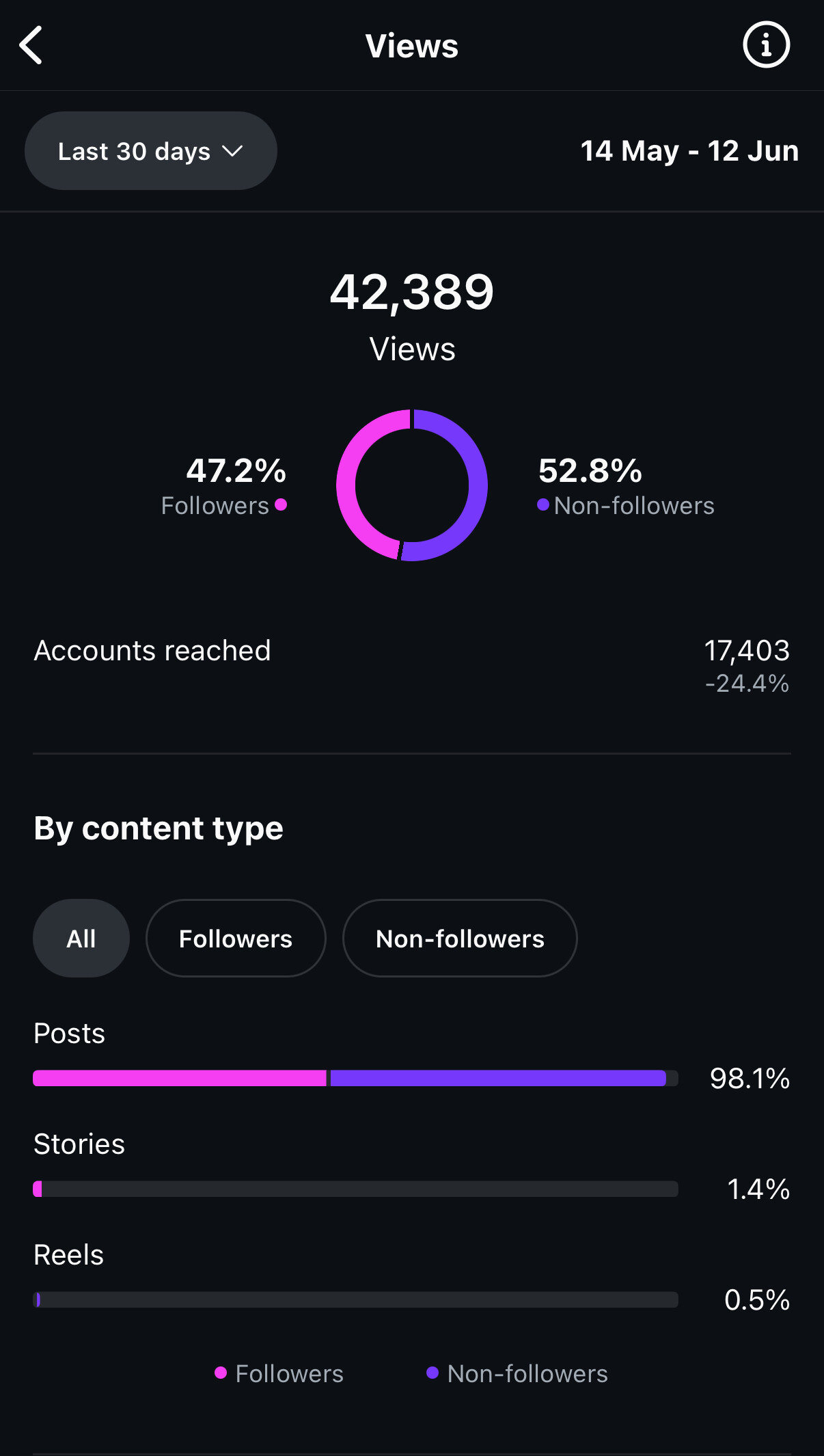Tap the purple Non-followers legend dot at bottom

click(432, 1373)
